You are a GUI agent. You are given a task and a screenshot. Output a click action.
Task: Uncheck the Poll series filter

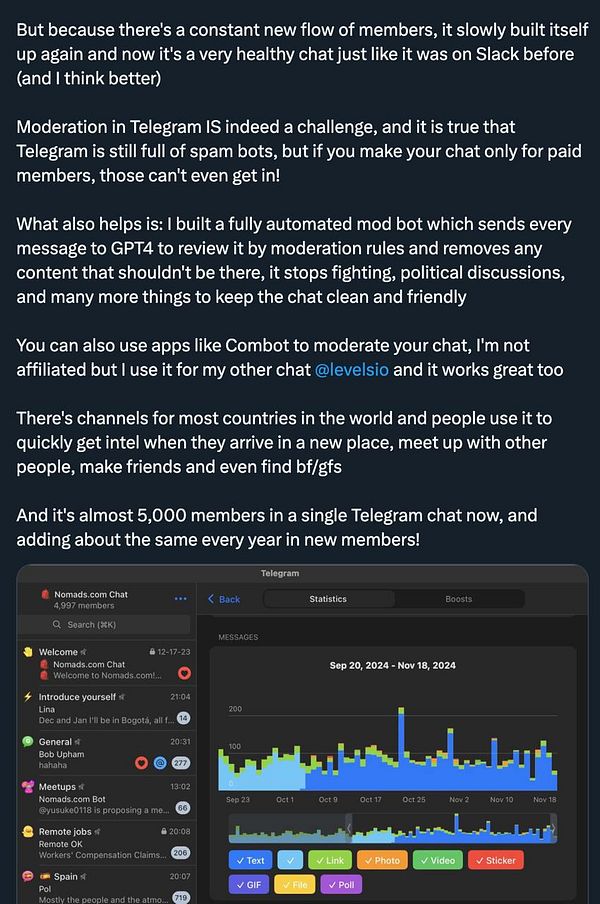click(x=341, y=884)
